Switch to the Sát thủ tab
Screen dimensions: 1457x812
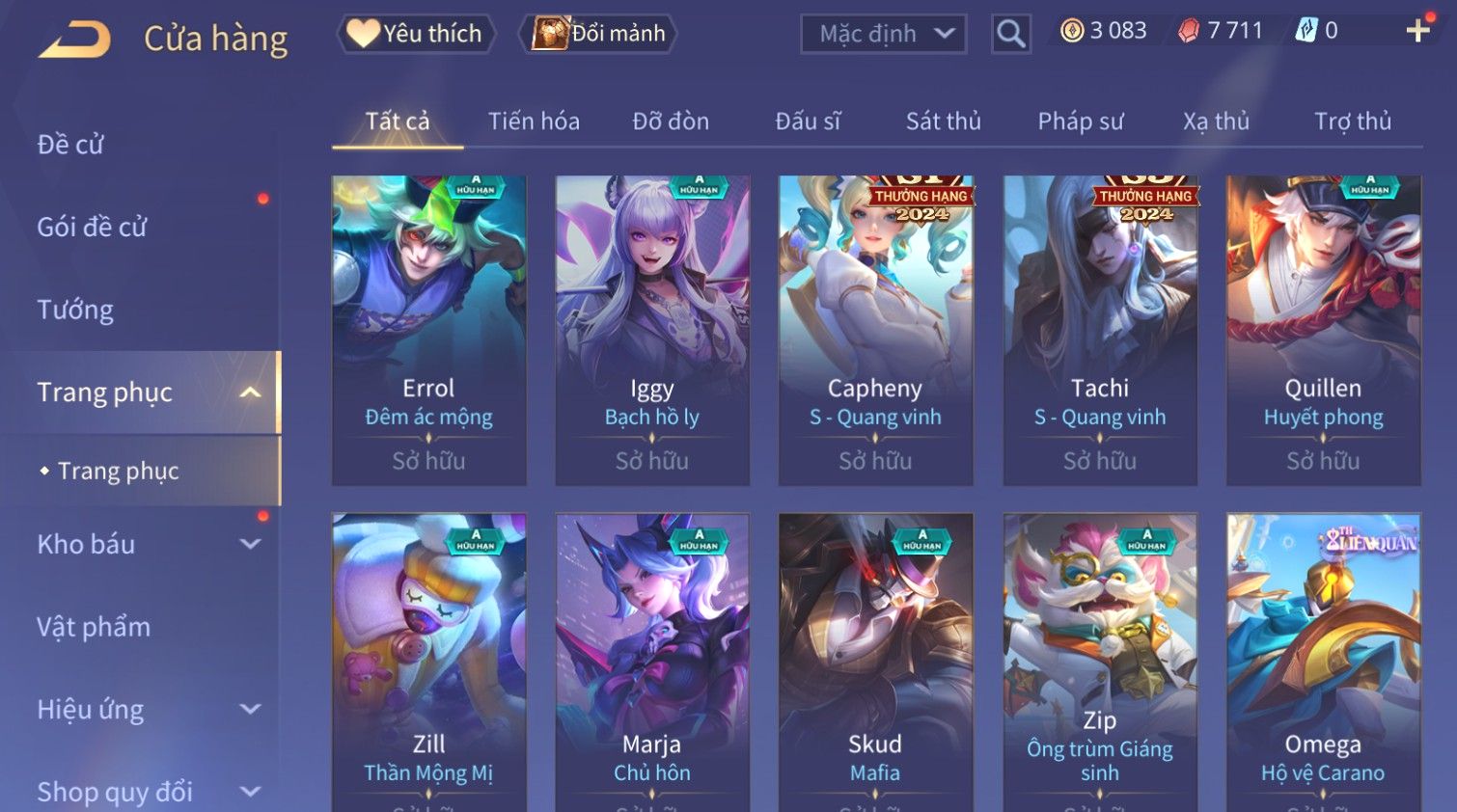pyautogui.click(x=943, y=122)
